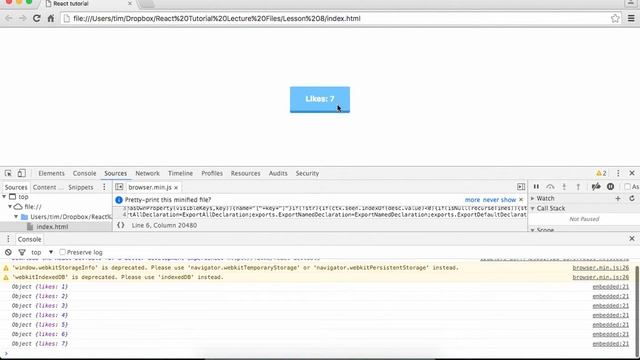Click the step over icon
The image size is (640, 360).
coord(550,187)
